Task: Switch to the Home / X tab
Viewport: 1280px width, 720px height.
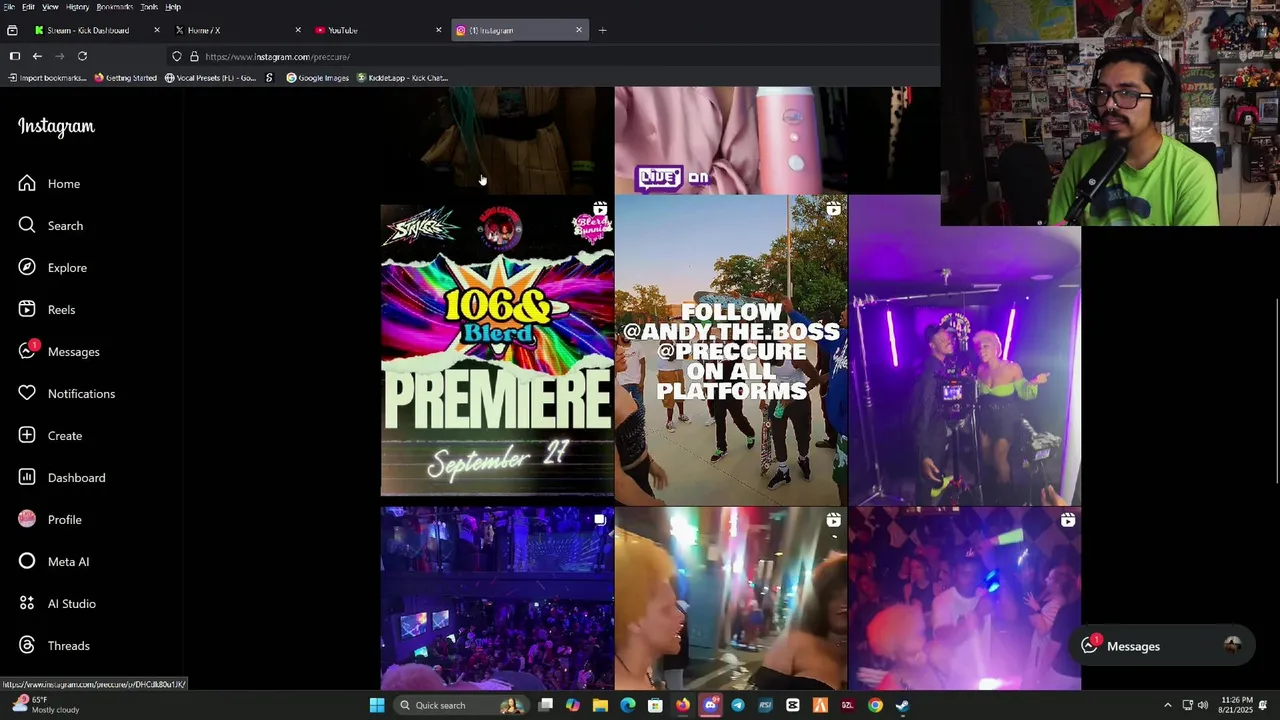Action: 238,30
